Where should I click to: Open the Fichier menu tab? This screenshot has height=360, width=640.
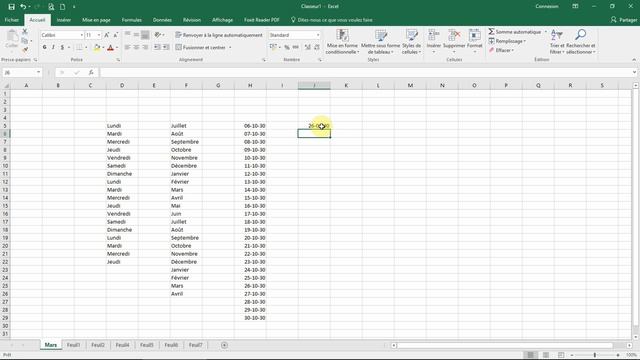point(12,20)
